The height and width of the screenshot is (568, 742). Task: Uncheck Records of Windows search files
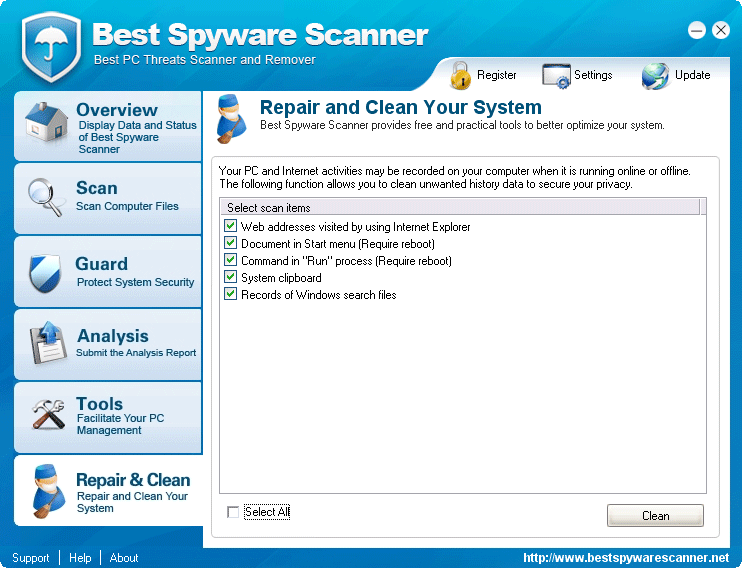230,294
